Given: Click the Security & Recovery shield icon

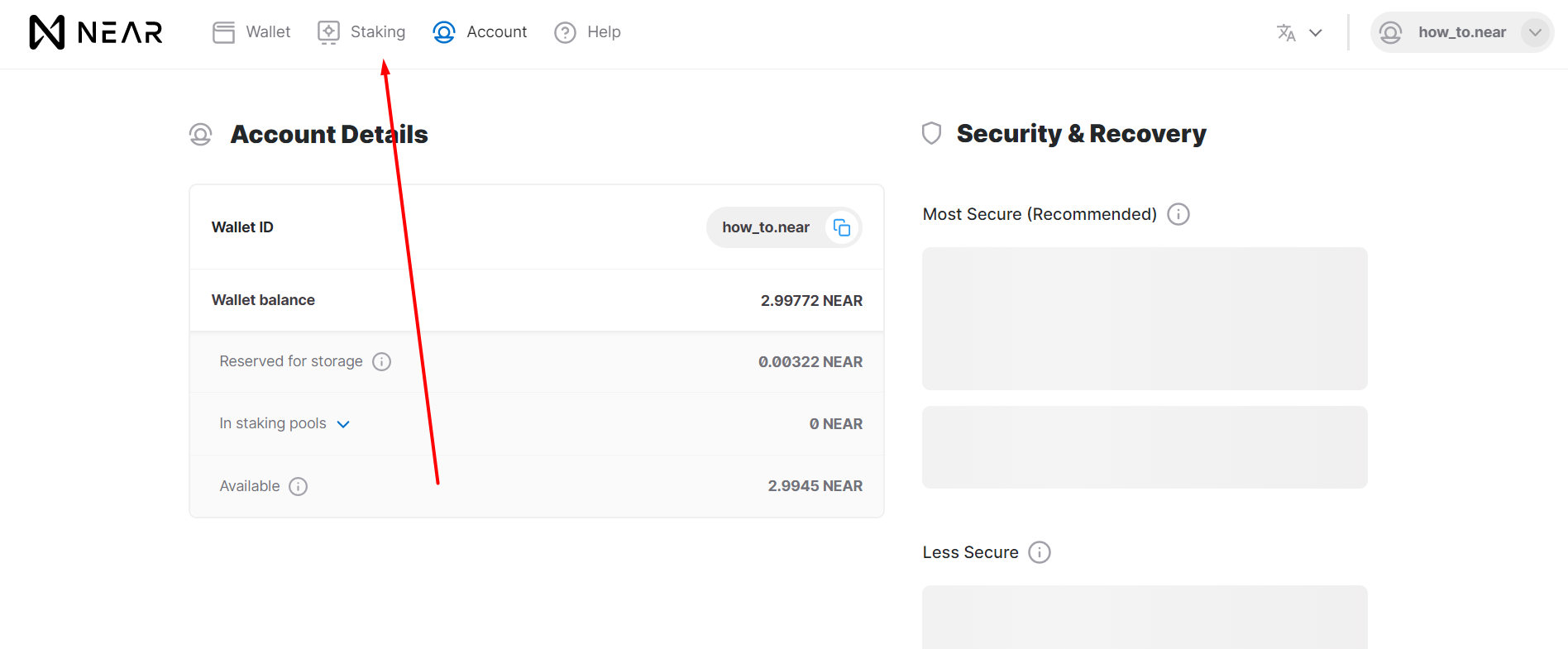Looking at the screenshot, I should click(x=932, y=133).
